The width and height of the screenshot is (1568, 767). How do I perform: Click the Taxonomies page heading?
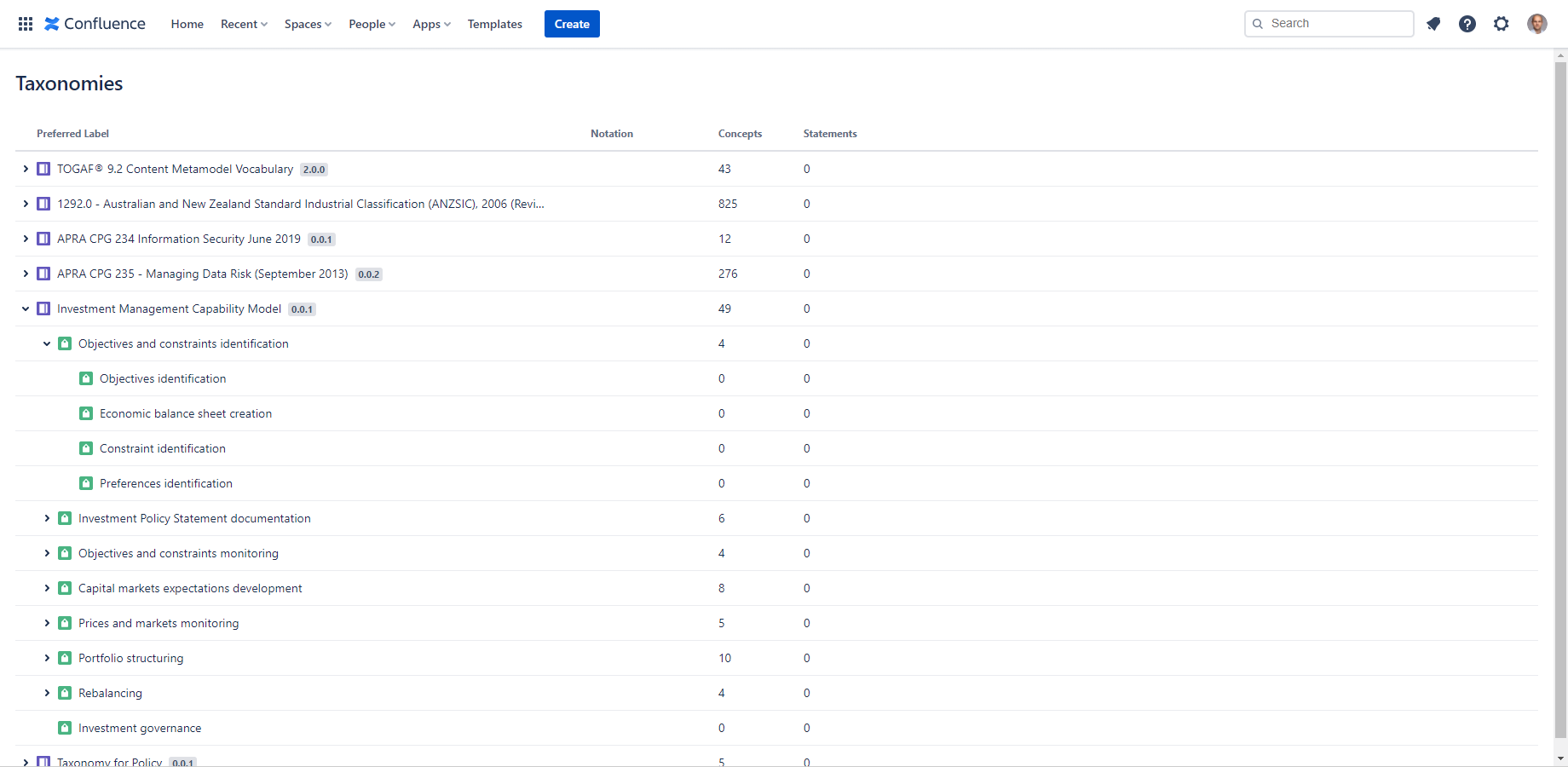(x=69, y=84)
